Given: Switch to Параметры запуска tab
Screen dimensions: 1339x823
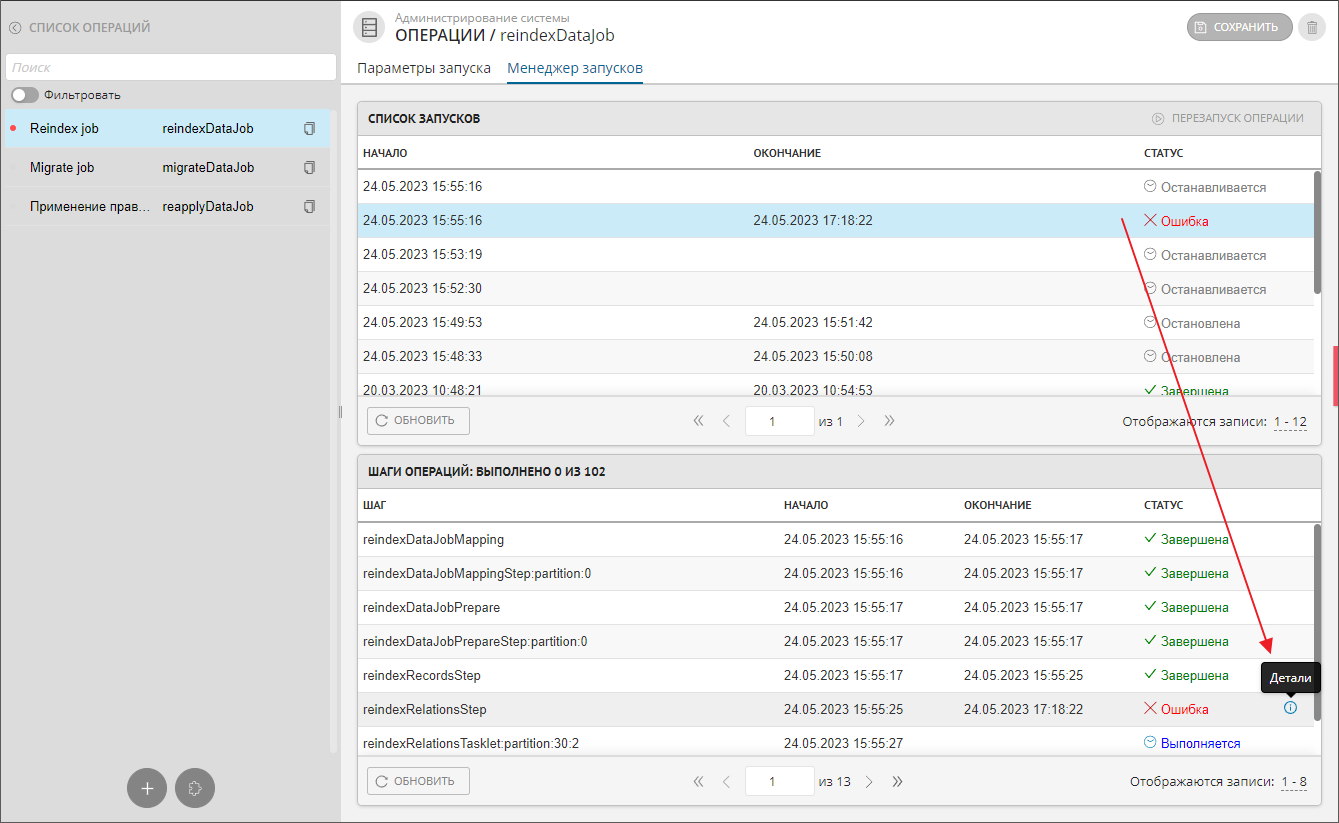Looking at the screenshot, I should click(x=424, y=69).
